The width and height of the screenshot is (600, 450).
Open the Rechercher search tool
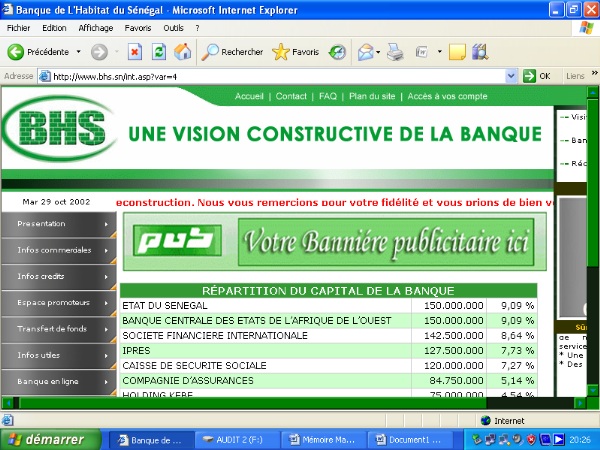(232, 52)
